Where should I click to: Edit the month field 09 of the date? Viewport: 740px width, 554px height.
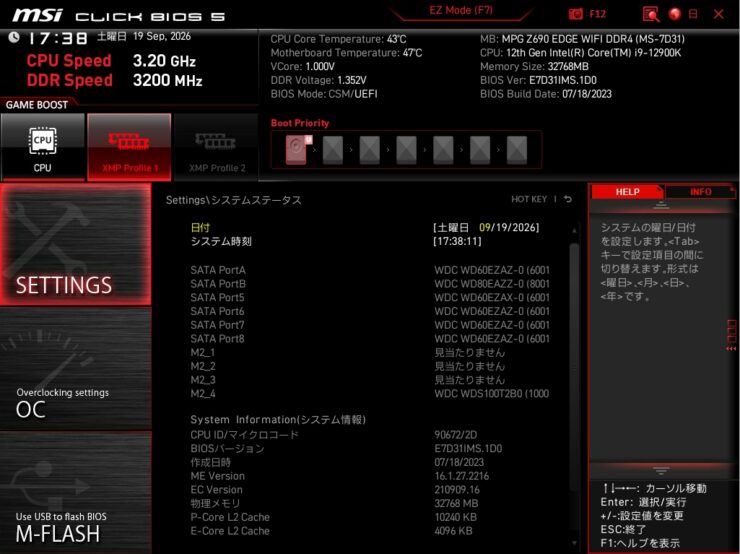tap(485, 227)
